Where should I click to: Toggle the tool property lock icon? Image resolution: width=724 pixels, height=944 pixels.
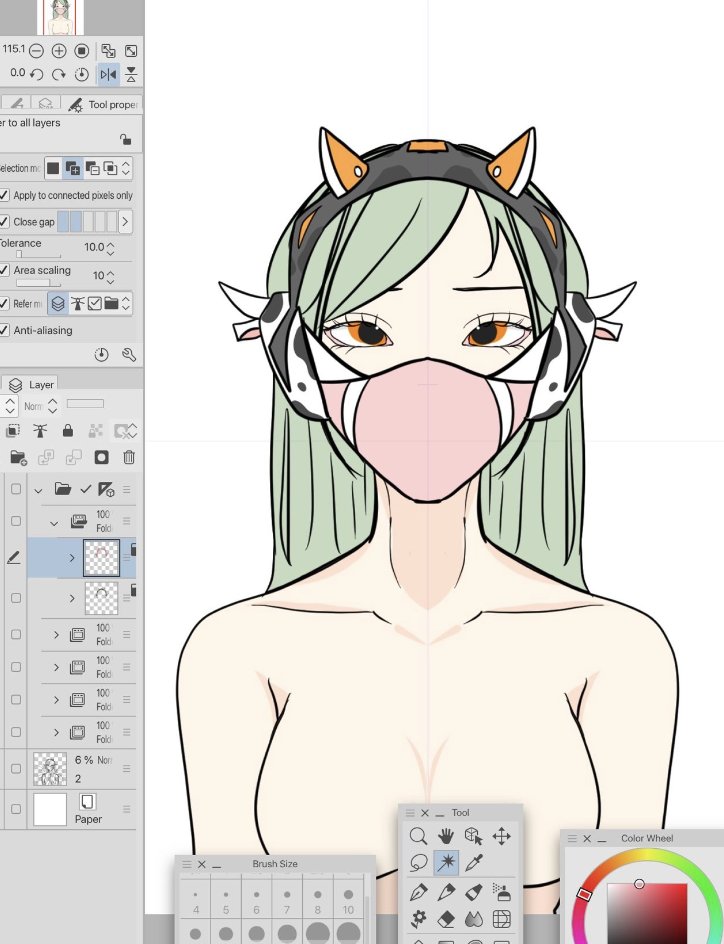[125, 140]
